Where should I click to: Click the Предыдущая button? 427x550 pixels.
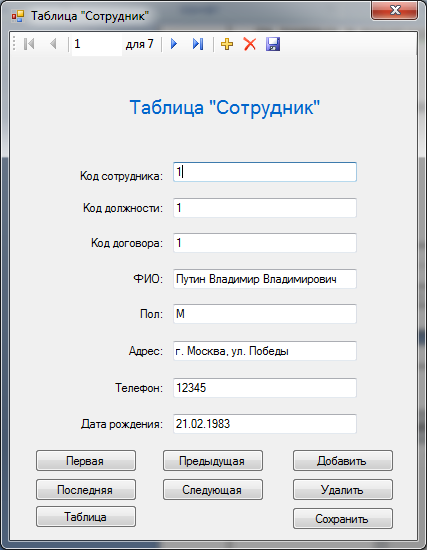pos(213,461)
